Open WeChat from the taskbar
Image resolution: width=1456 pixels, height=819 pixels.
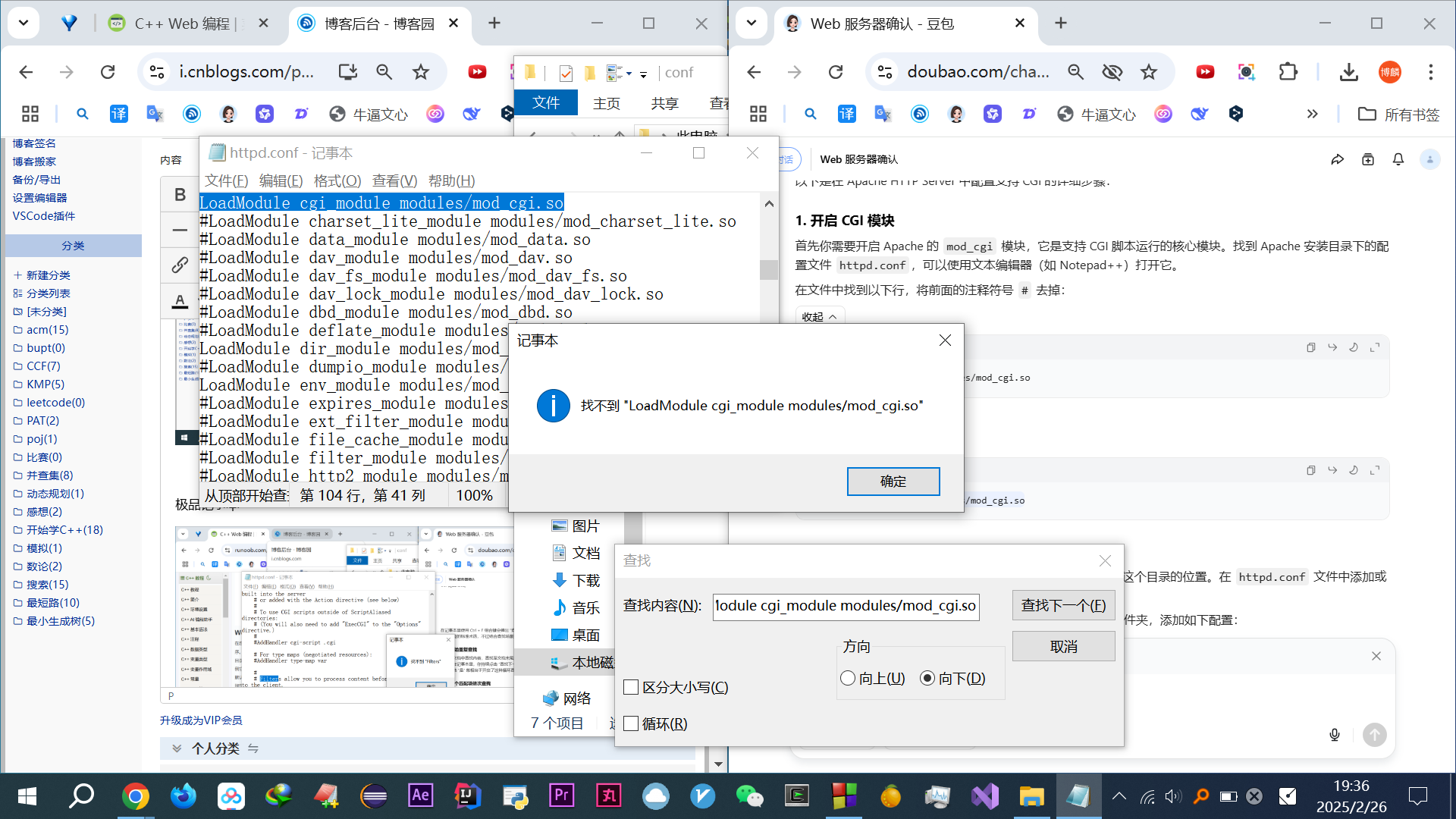[x=749, y=795]
